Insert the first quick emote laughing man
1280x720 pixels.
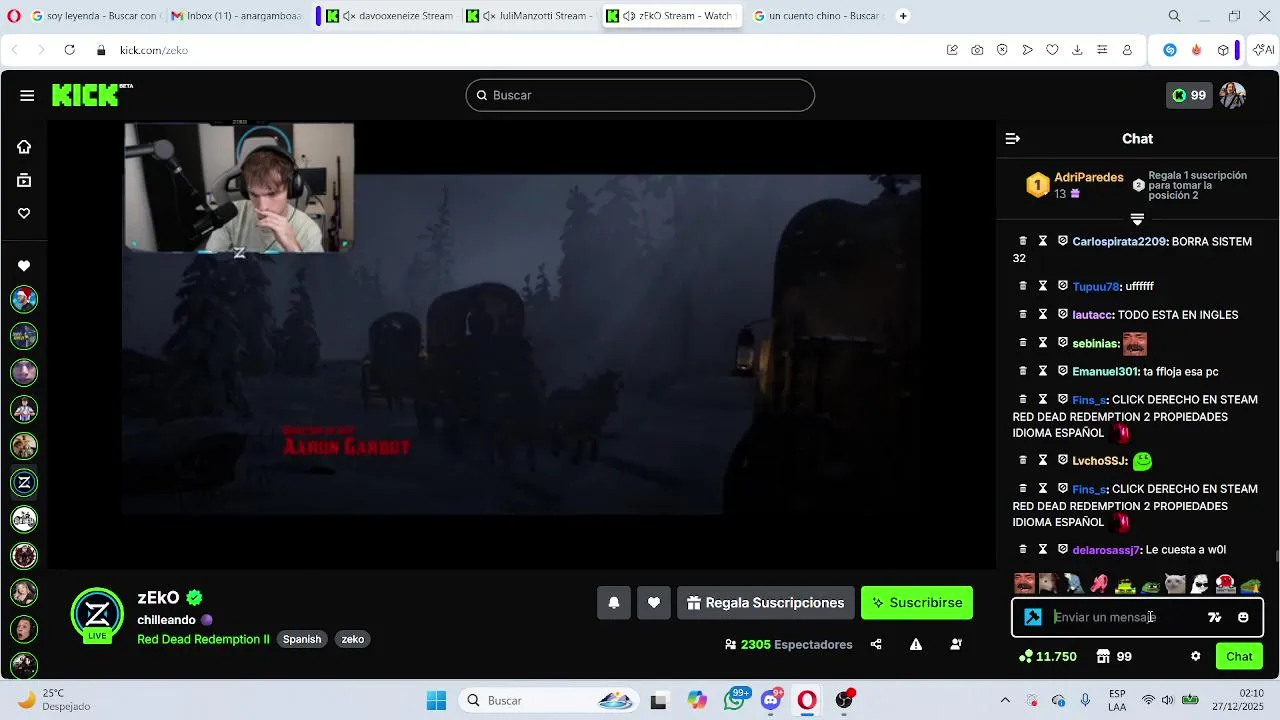pos(1024,584)
